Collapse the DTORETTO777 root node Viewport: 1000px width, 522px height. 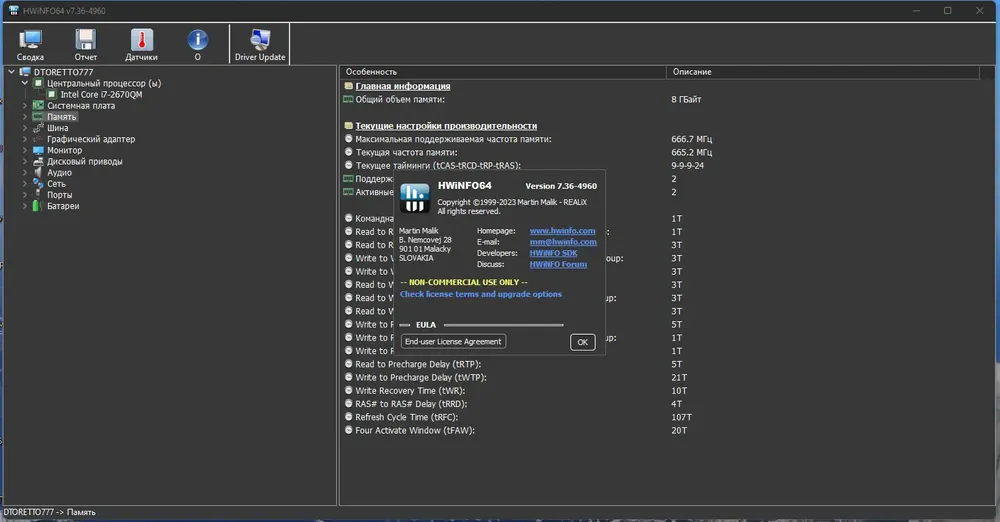pyautogui.click(x=11, y=72)
